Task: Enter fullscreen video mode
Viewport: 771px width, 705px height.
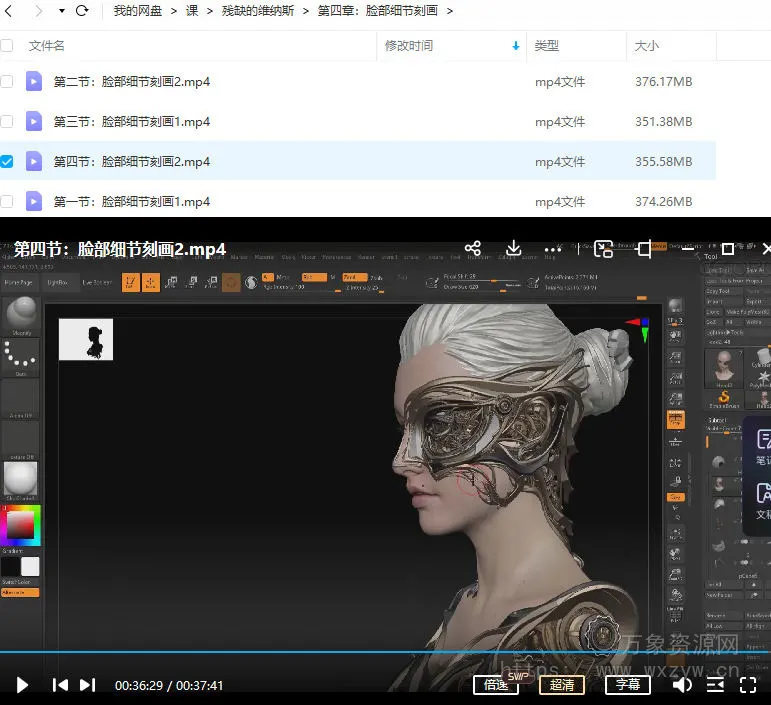Action: (x=747, y=685)
